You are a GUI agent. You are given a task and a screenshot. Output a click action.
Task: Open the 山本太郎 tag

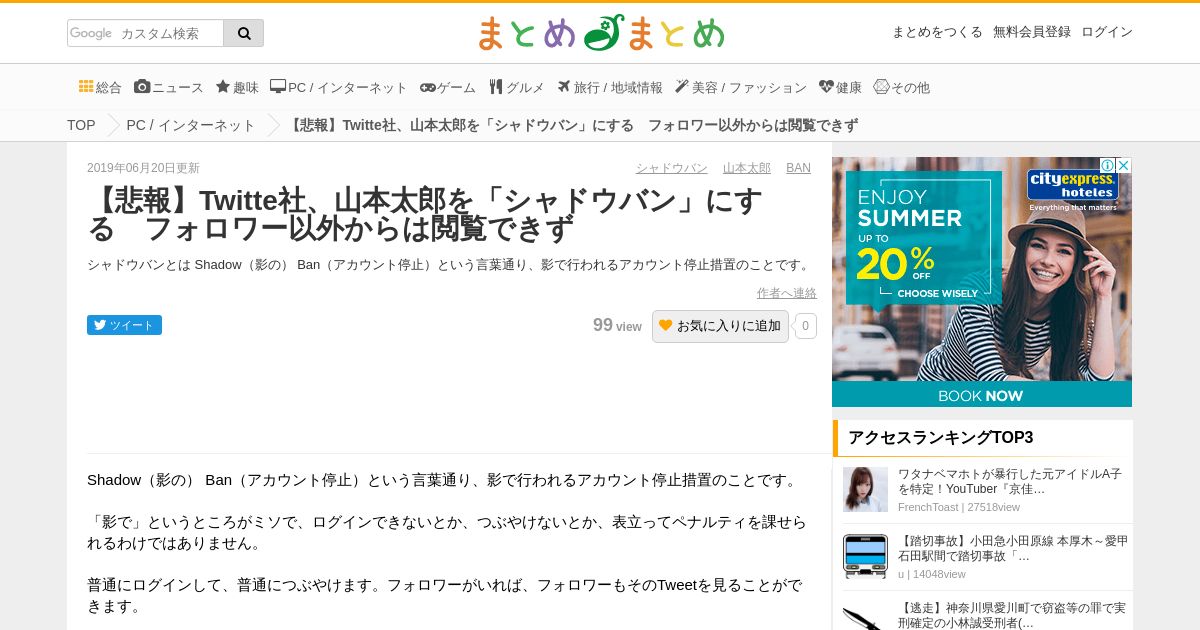(x=747, y=168)
